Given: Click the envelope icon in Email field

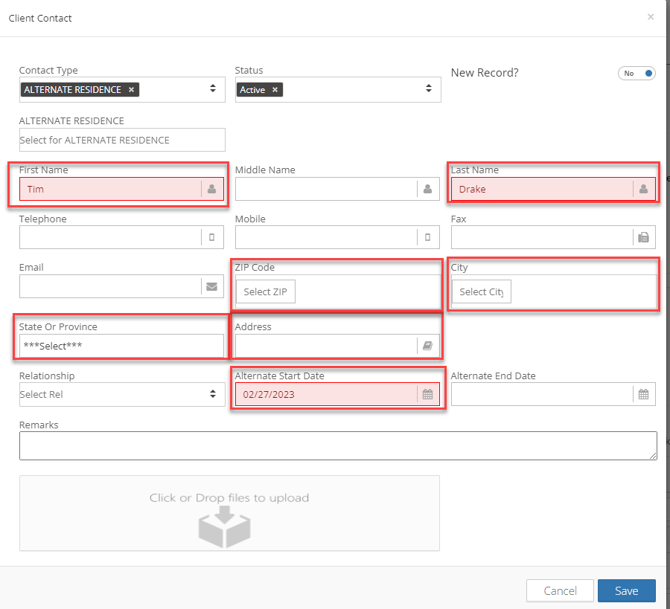Looking at the screenshot, I should coord(212,287).
